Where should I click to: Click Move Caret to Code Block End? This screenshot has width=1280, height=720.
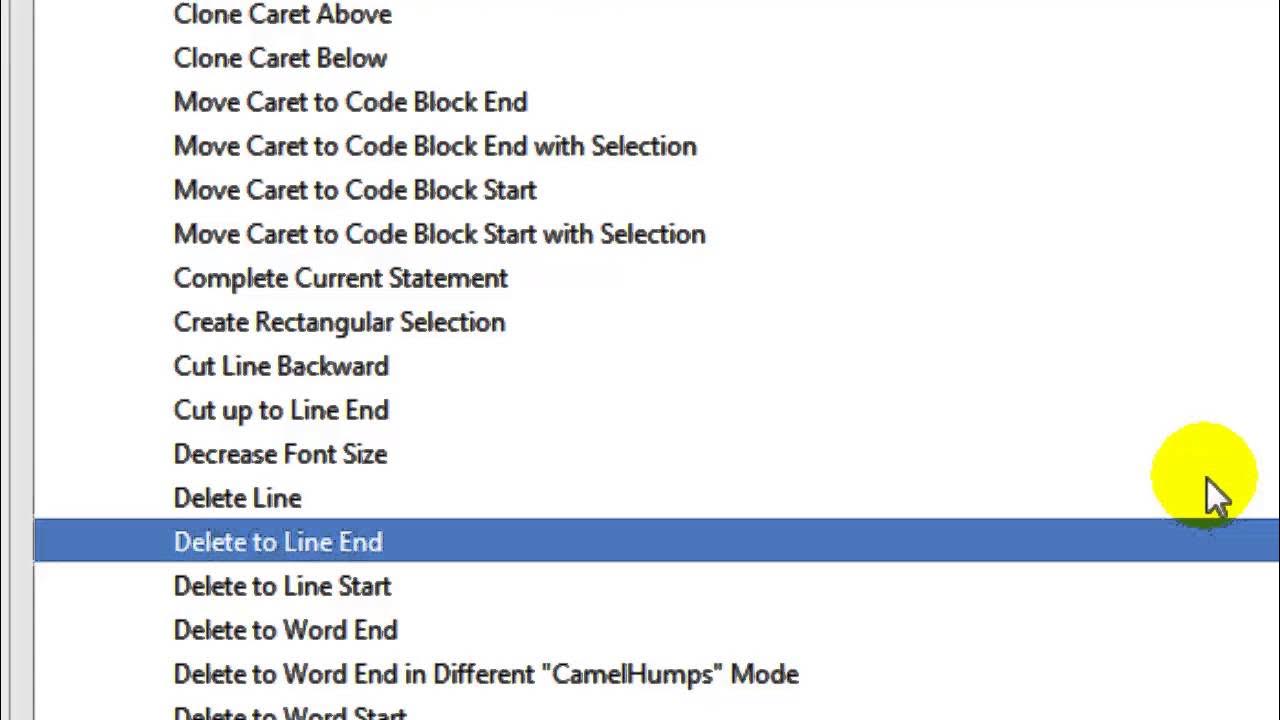point(350,102)
